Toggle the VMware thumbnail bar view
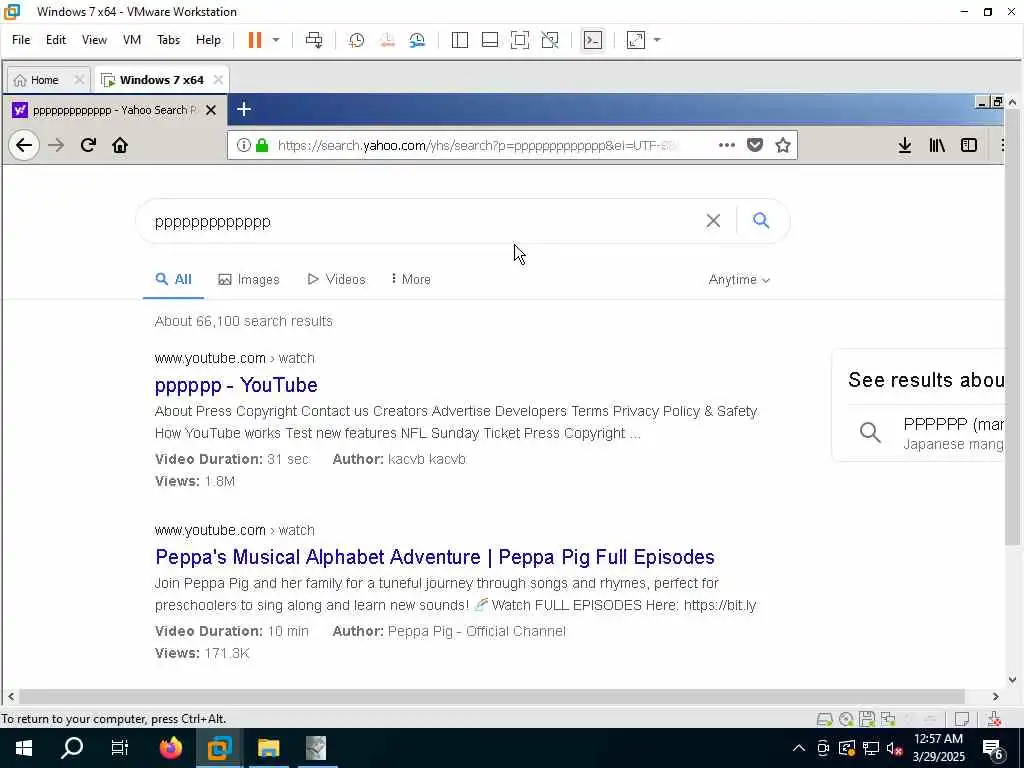 [490, 40]
